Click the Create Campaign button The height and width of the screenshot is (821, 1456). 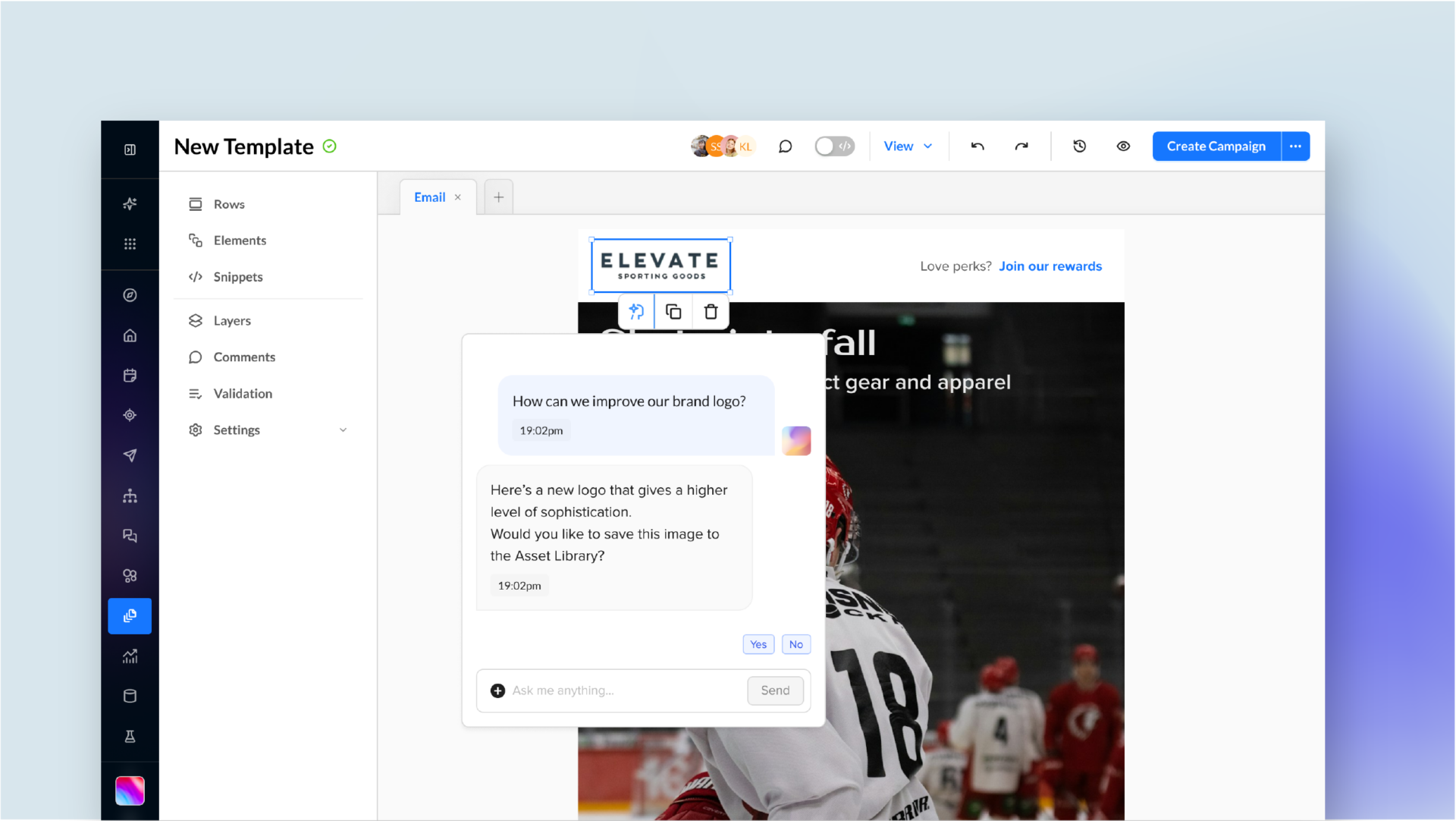1216,146
